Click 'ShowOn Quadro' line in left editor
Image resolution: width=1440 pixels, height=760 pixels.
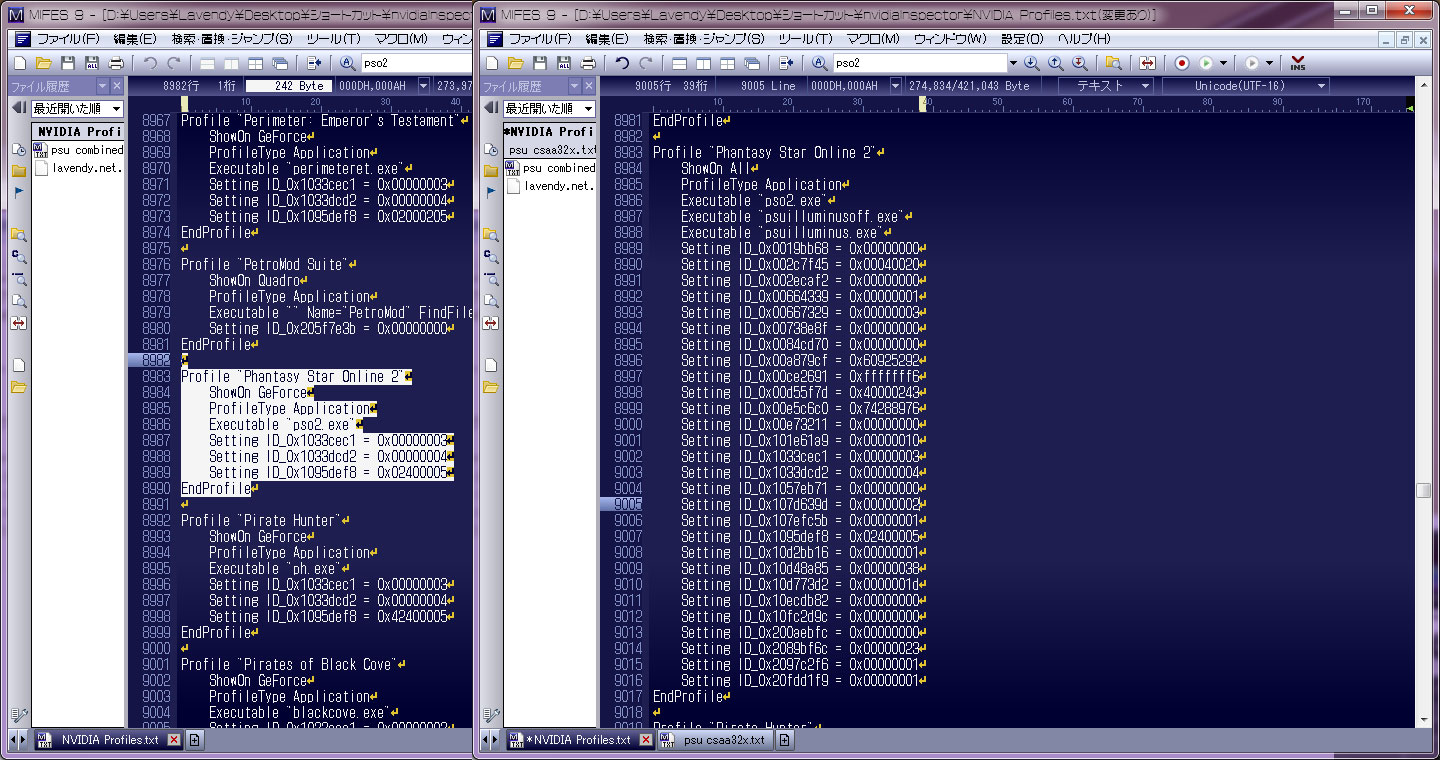point(258,281)
